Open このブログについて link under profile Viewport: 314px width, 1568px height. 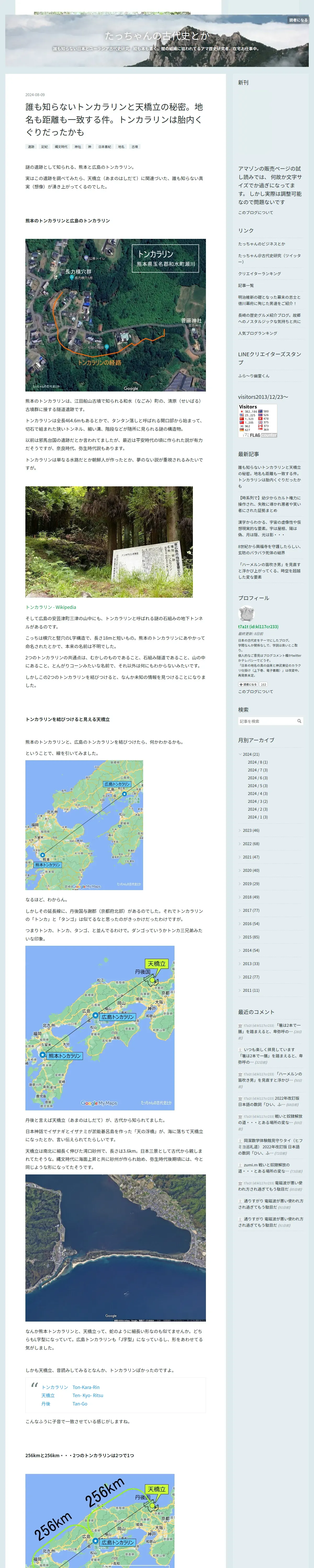[255, 691]
